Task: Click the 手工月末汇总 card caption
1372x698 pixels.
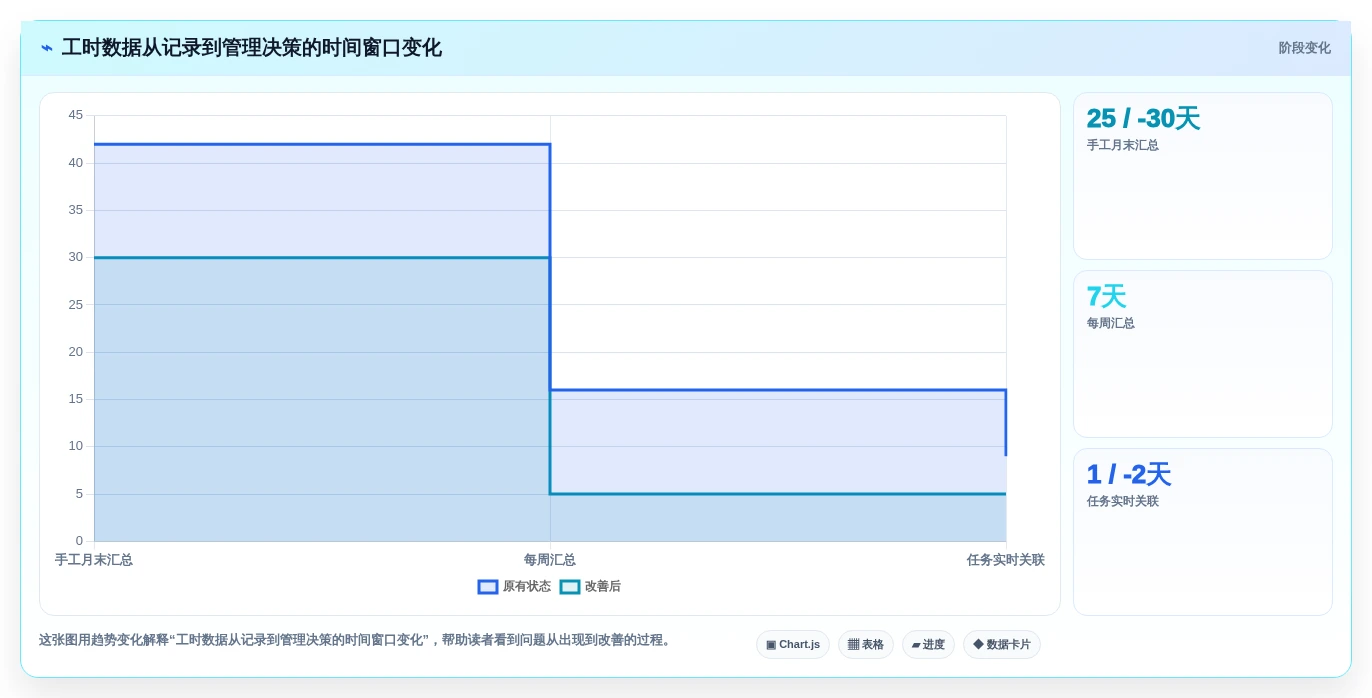Action: click(x=1123, y=145)
